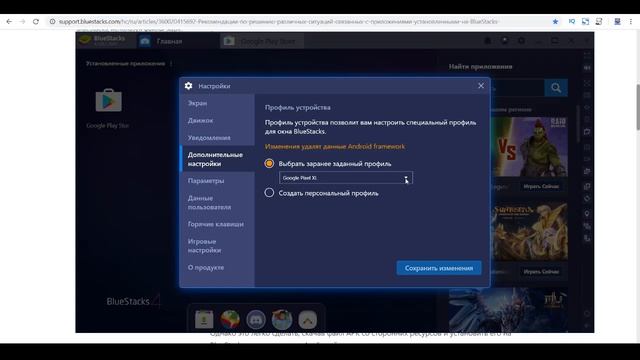Switch to the Google Play Store tab
640x360 pixels.
pyautogui.click(x=262, y=41)
